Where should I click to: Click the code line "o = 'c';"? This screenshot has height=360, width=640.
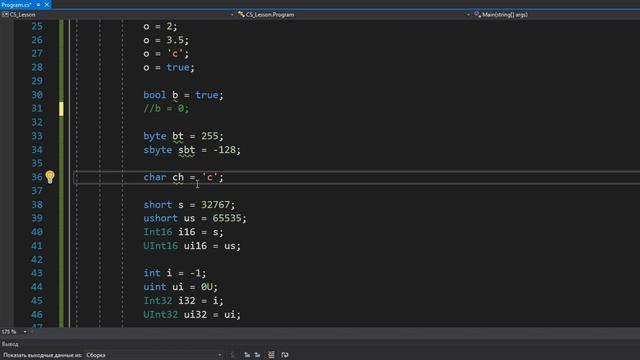tap(166, 54)
